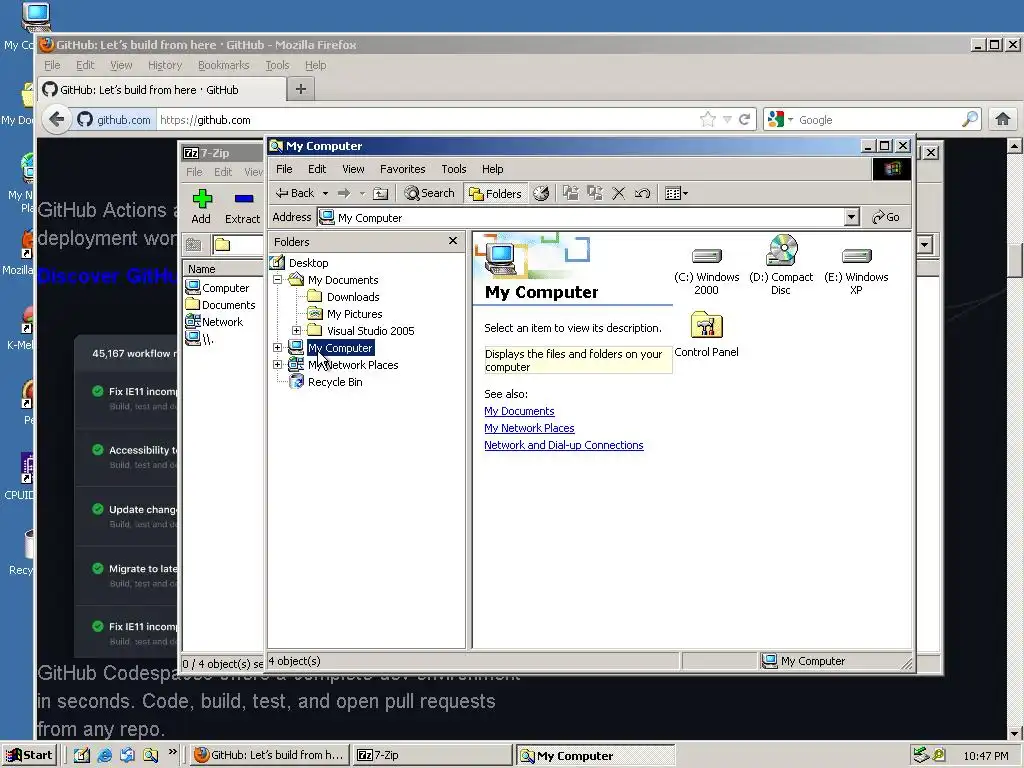
Task: Expand the Quick Launch chevron
Action: (172, 752)
